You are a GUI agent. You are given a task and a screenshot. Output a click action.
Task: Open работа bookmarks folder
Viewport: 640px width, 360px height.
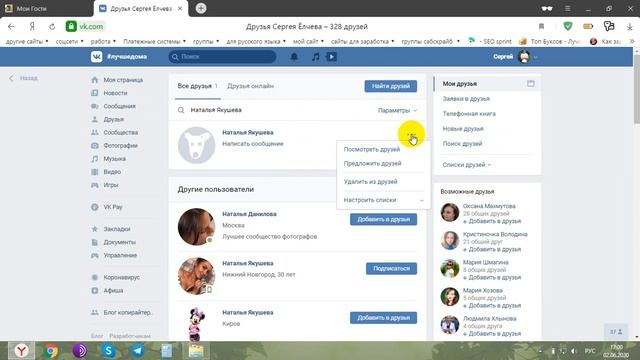(103, 41)
